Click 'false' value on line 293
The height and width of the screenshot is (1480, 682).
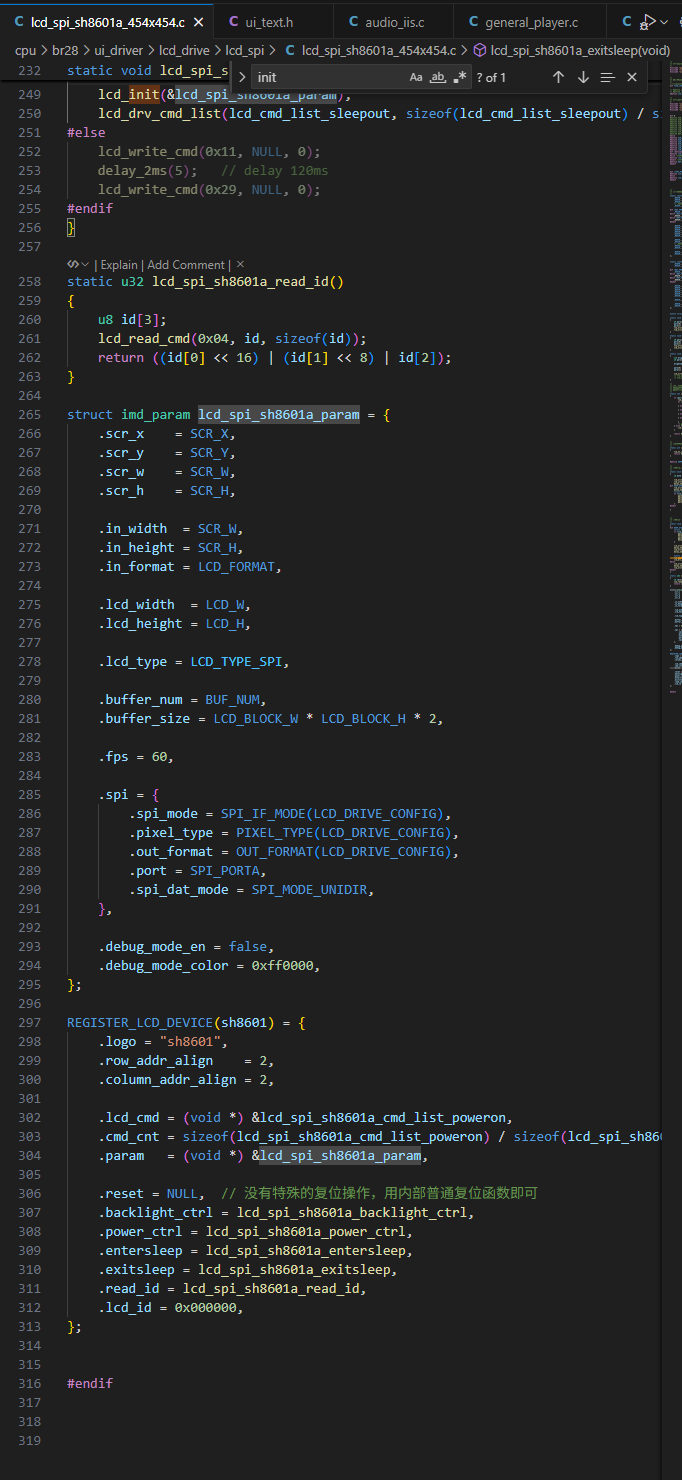click(x=248, y=947)
